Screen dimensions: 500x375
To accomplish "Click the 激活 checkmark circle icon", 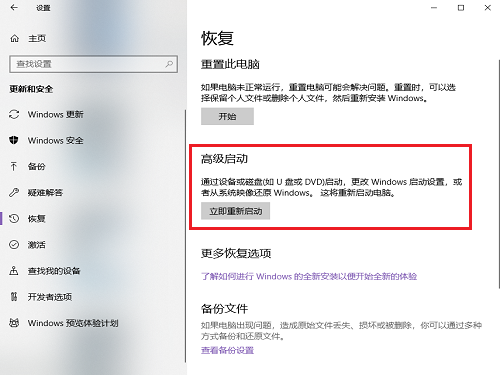I will pyautogui.click(x=14, y=245).
